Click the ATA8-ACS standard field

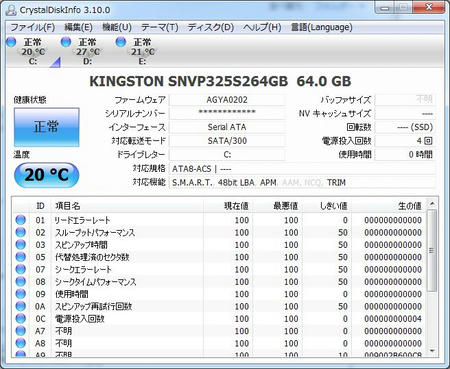click(302, 169)
